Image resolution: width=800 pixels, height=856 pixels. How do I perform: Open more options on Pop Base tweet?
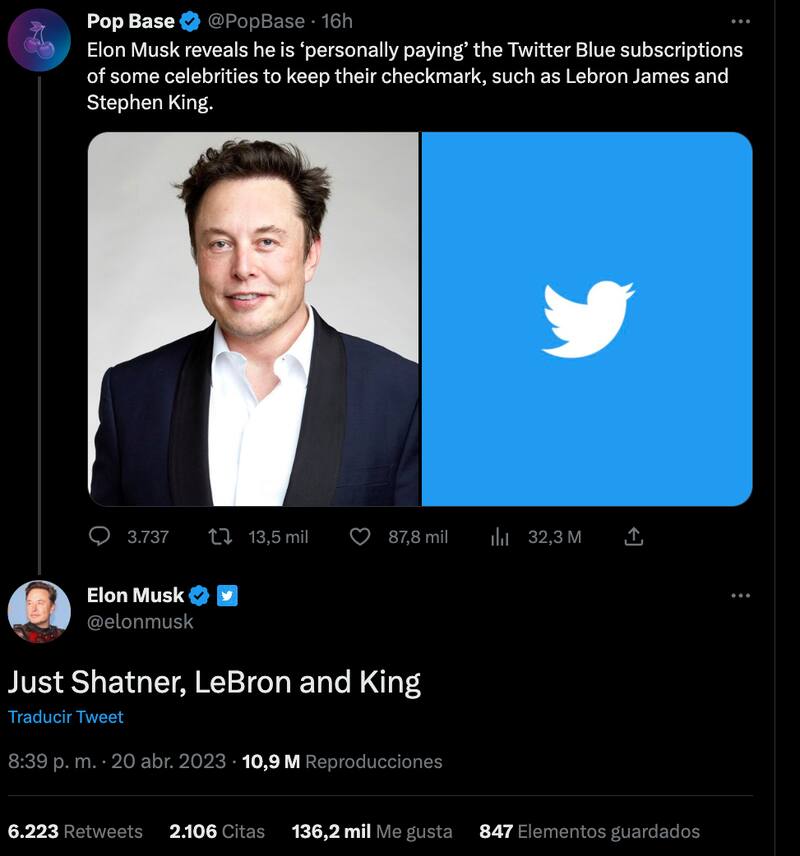pyautogui.click(x=740, y=21)
